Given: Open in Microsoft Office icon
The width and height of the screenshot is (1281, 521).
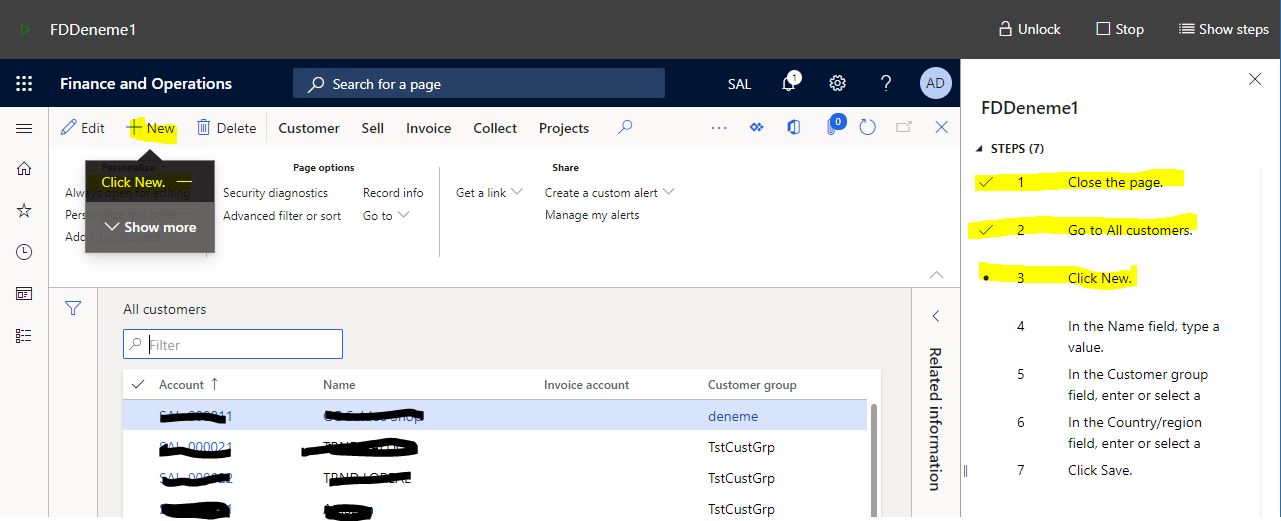Looking at the screenshot, I should [794, 127].
